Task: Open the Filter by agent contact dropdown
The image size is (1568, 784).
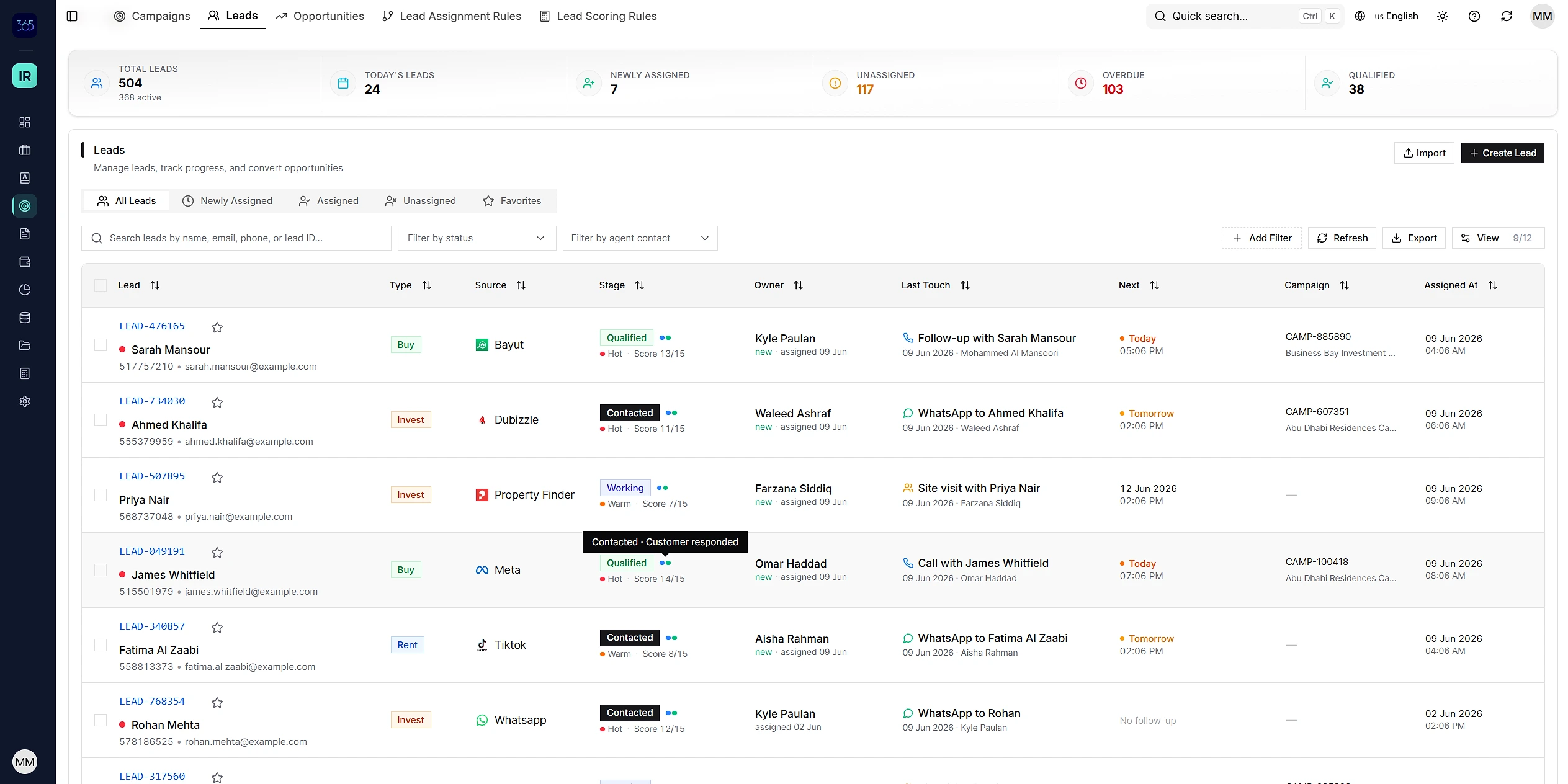Action: pyautogui.click(x=640, y=238)
